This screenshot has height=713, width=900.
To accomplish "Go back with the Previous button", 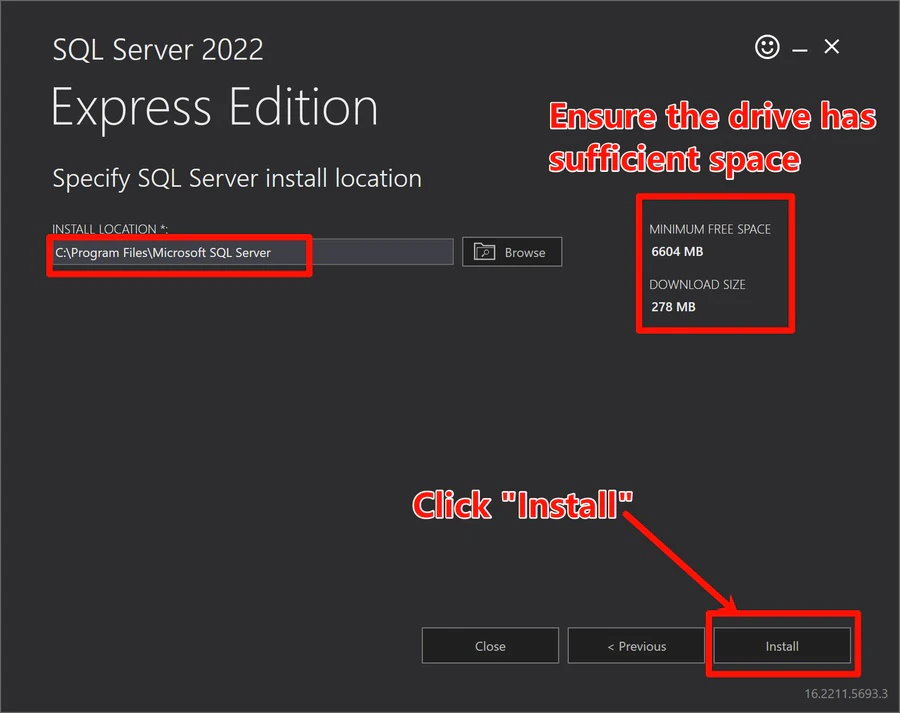I will pos(636,646).
